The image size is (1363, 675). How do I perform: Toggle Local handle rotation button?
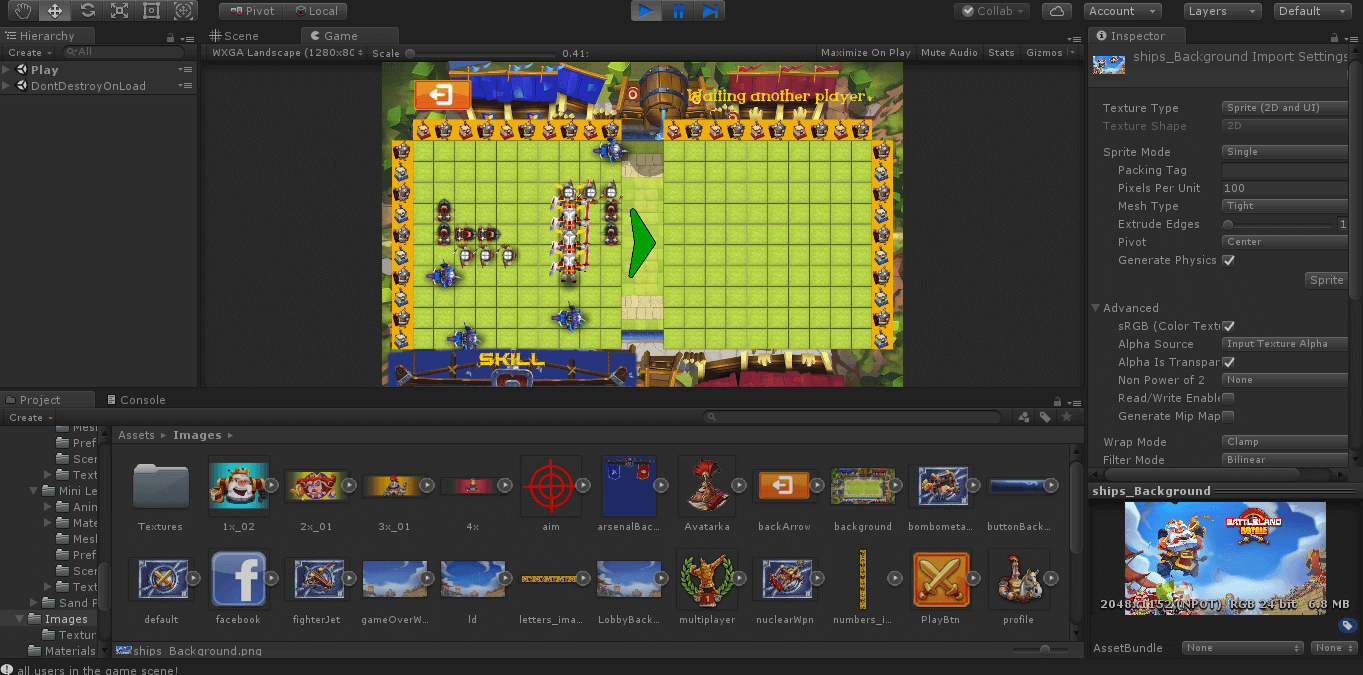(315, 11)
